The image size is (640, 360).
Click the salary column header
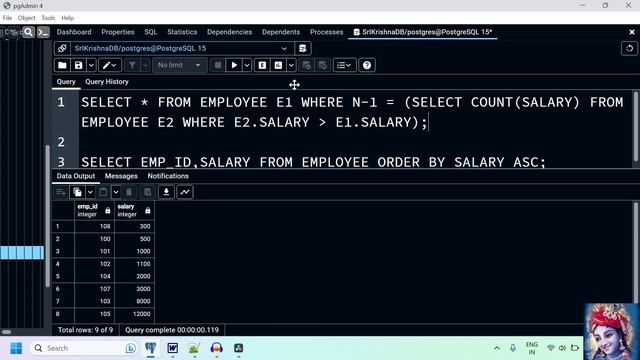(134, 210)
